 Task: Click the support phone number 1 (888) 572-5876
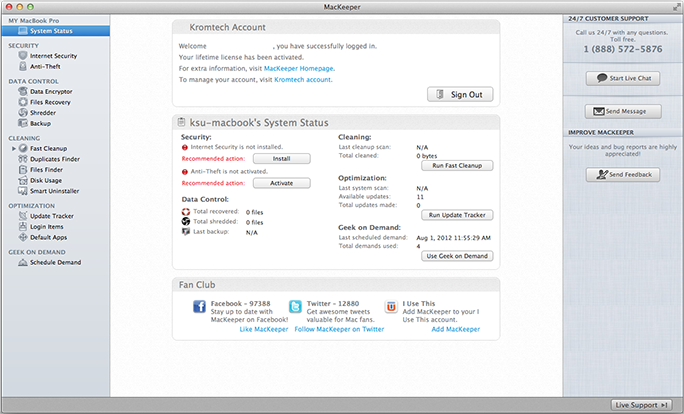click(623, 49)
